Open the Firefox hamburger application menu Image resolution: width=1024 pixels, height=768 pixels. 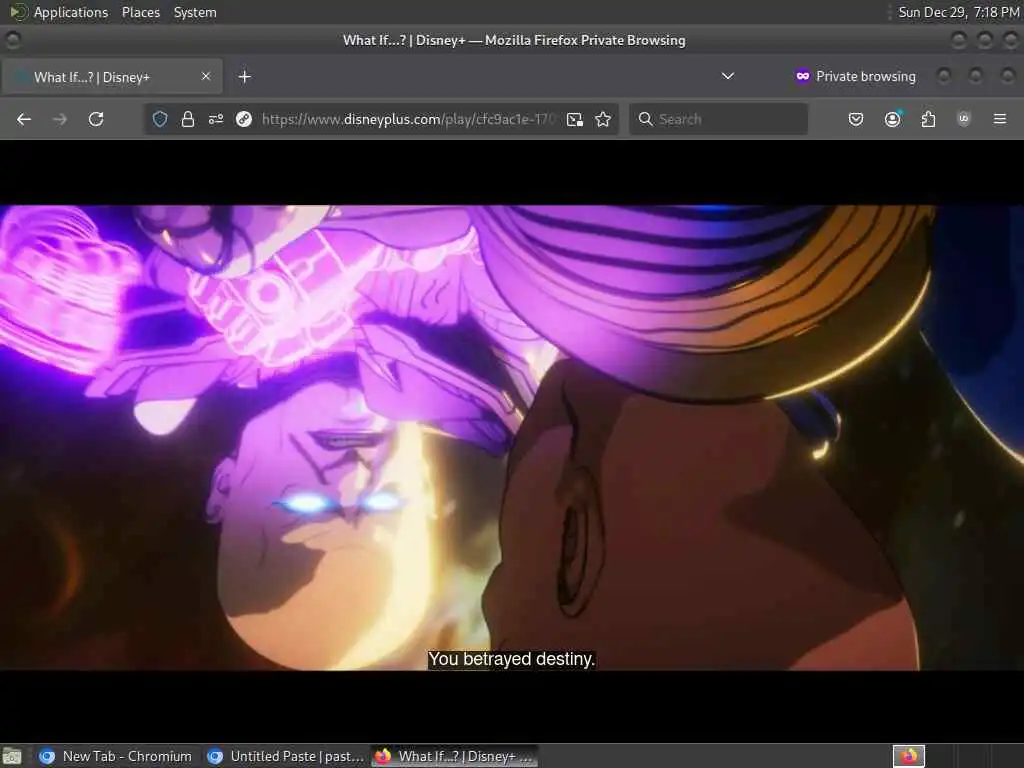click(x=1000, y=119)
